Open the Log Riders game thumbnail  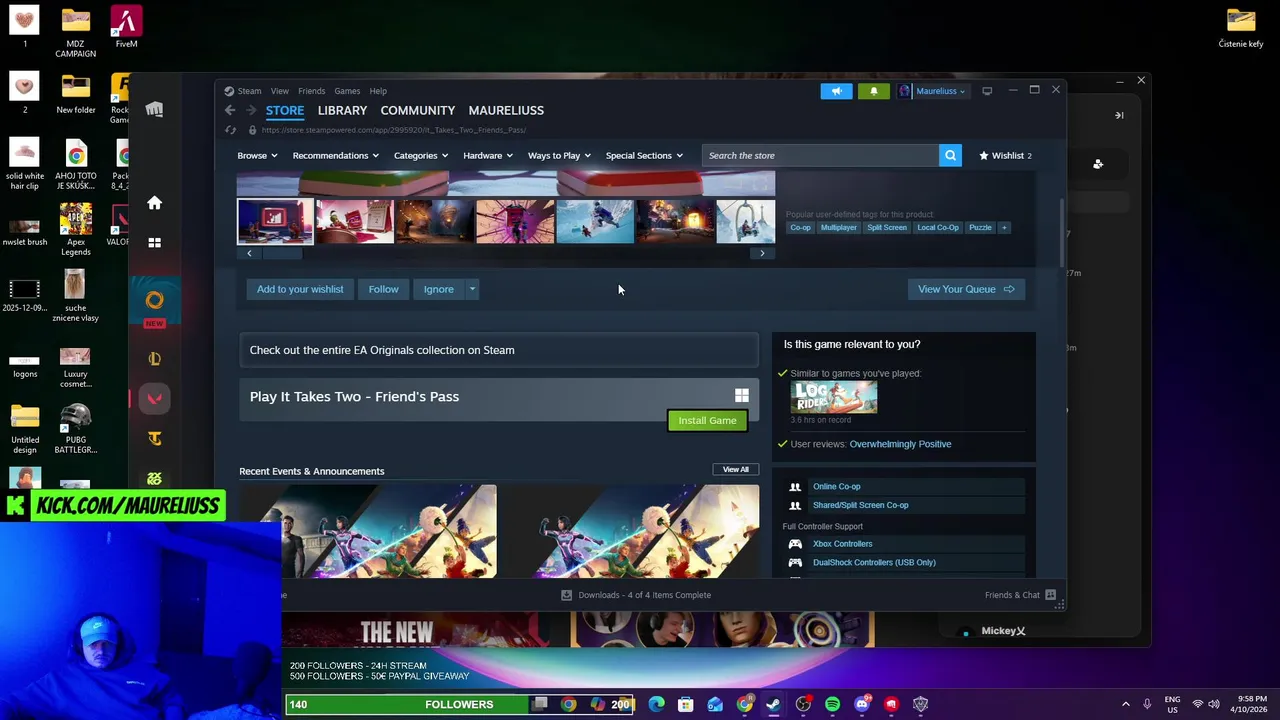(834, 397)
